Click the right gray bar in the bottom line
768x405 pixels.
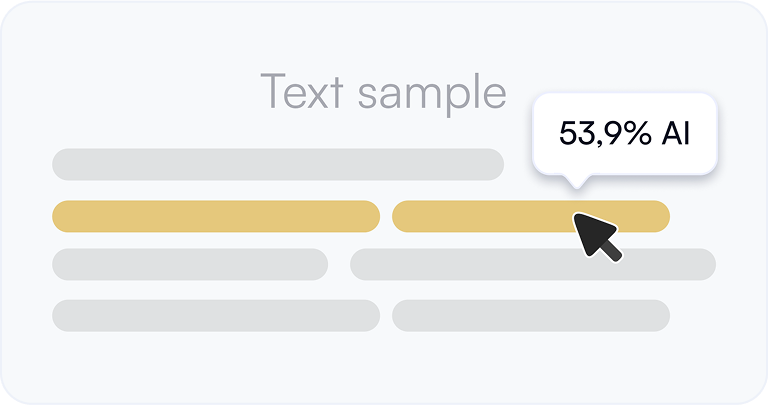[531, 316]
